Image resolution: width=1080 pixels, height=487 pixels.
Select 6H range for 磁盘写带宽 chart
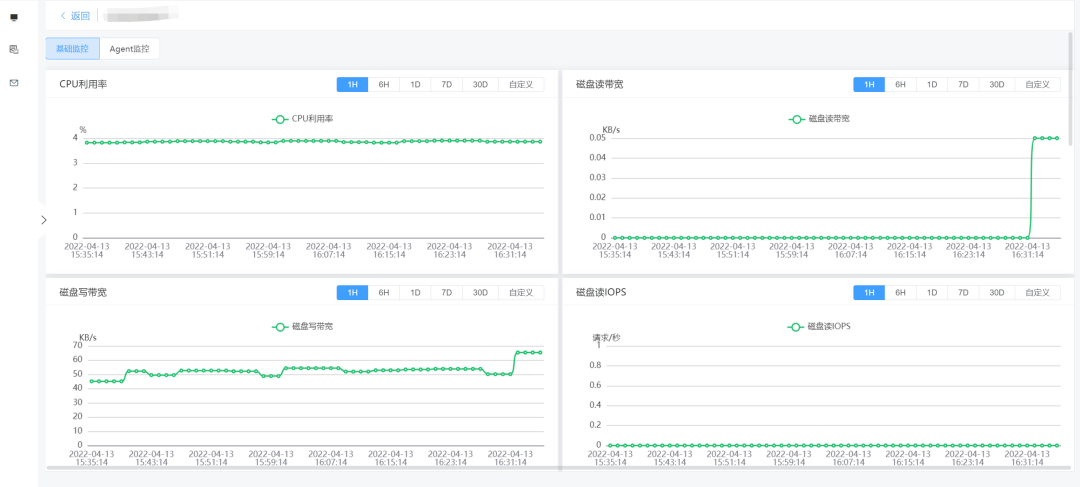[x=384, y=292]
